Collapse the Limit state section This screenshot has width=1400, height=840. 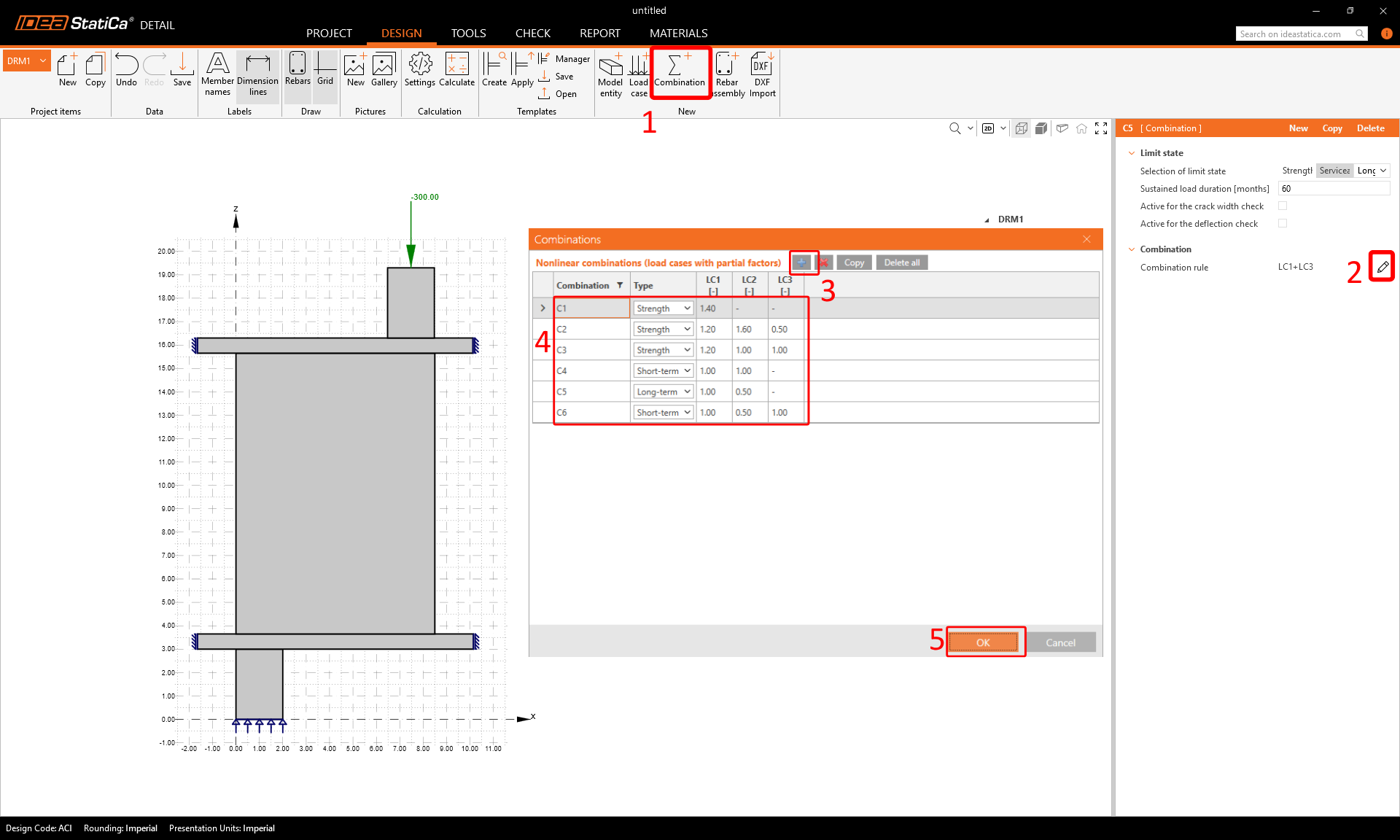pyautogui.click(x=1132, y=153)
